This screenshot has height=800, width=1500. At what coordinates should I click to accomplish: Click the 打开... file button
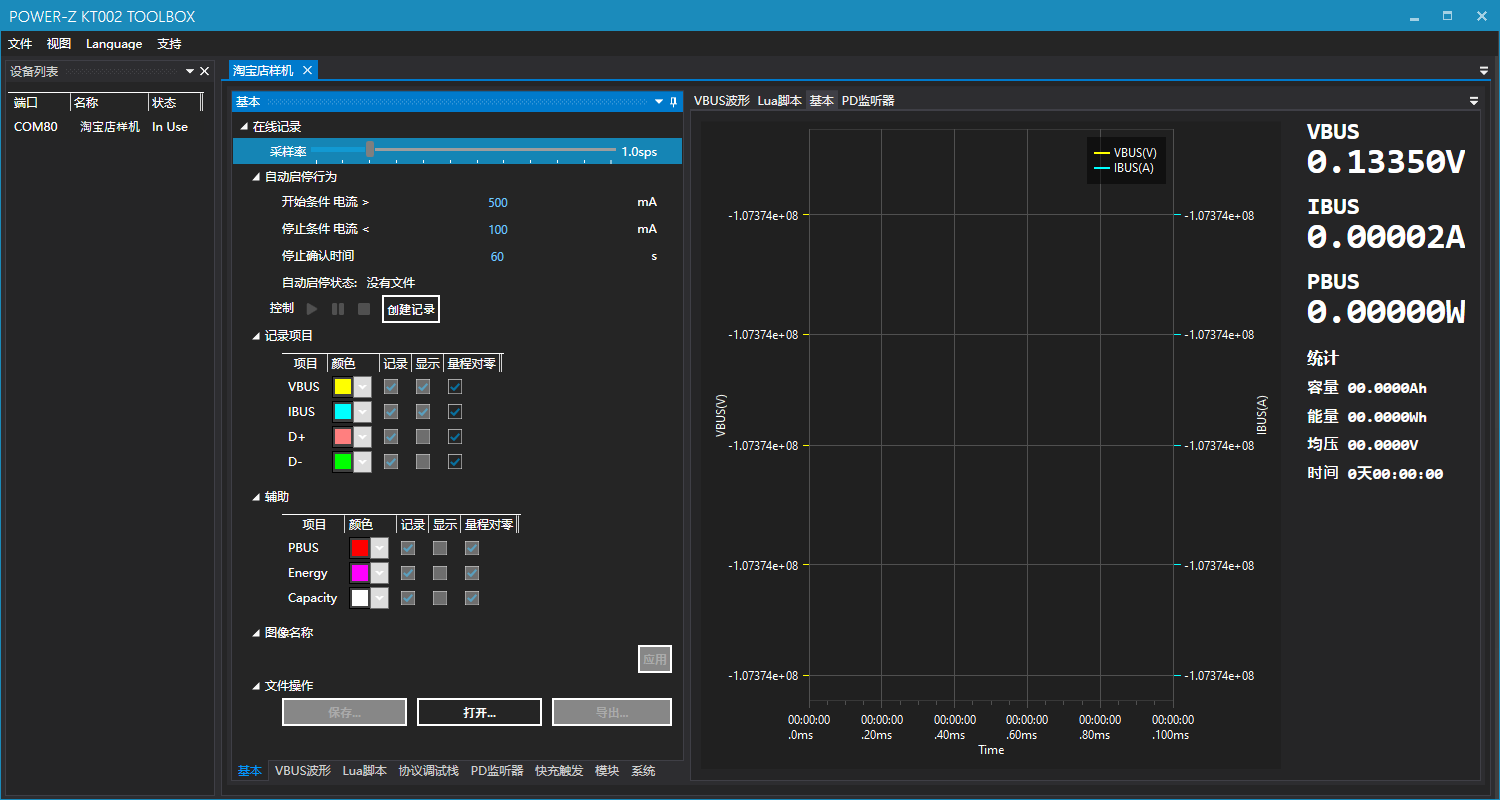pos(479,712)
